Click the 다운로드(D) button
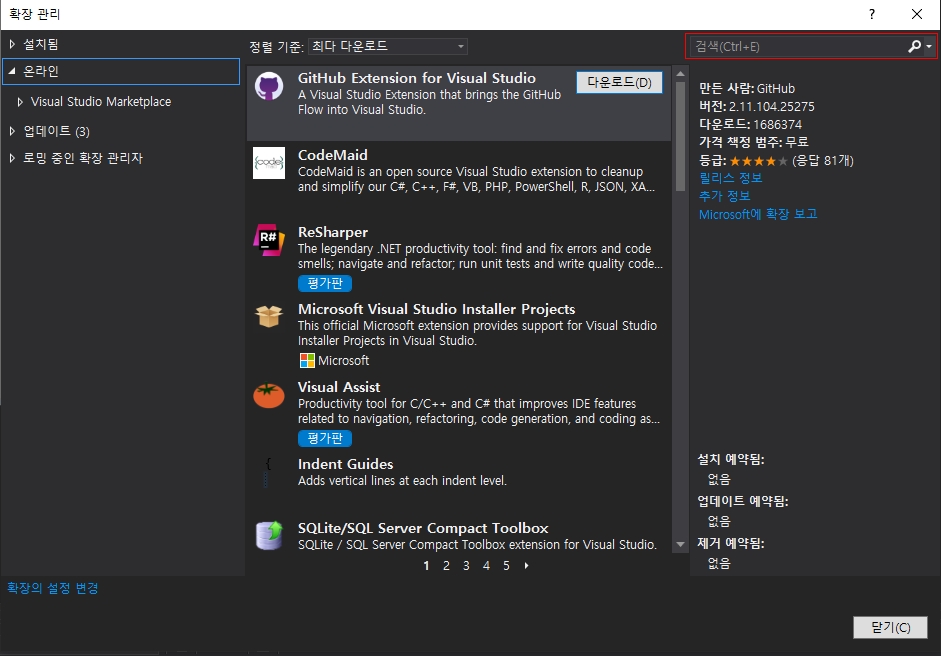The width and height of the screenshot is (941, 656). 619,82
